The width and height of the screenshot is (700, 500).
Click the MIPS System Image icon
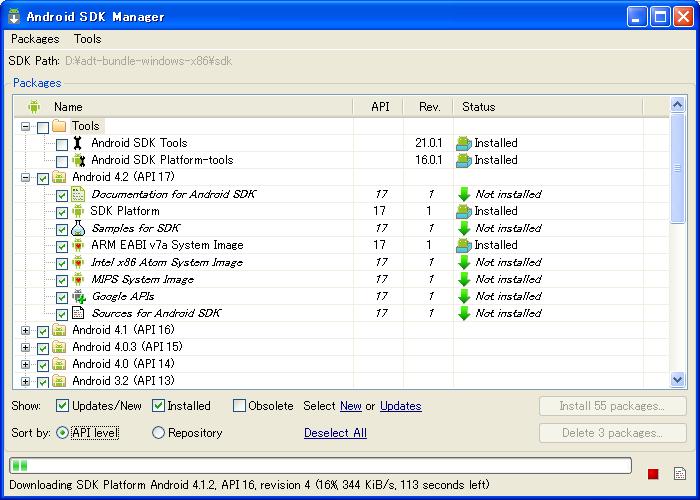pyautogui.click(x=78, y=279)
